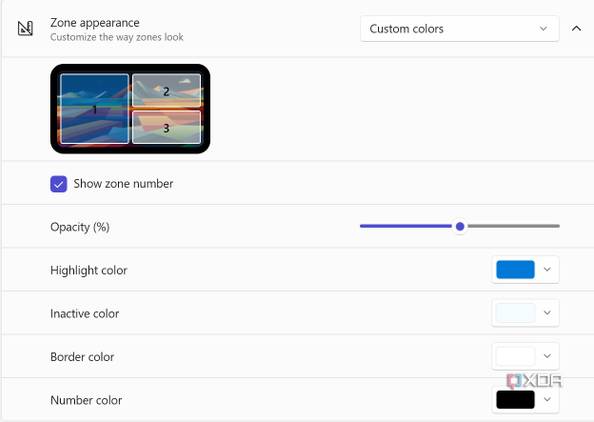The width and height of the screenshot is (594, 422).
Task: Click the blue Highlight color swatch
Action: 515,270
